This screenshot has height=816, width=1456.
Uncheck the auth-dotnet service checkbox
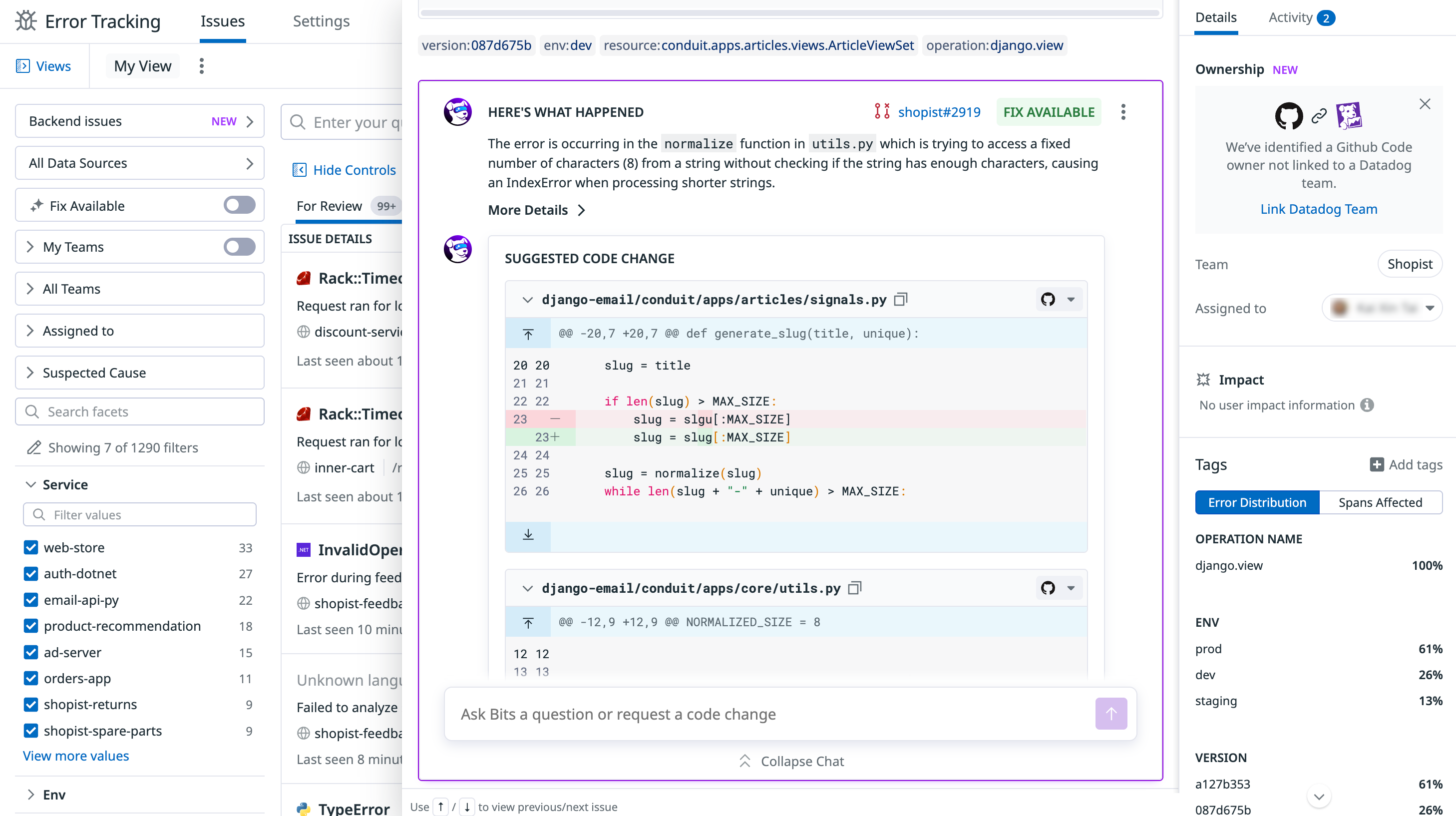point(31,573)
